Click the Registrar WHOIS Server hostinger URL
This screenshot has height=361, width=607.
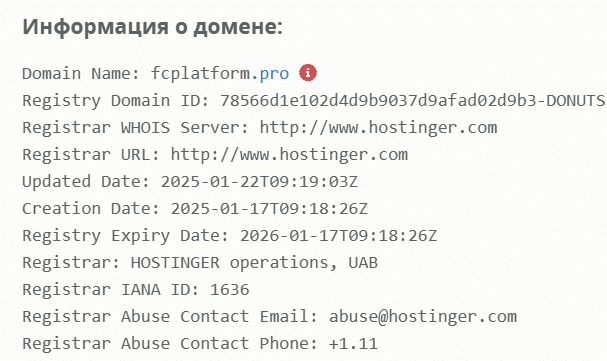tap(378, 128)
